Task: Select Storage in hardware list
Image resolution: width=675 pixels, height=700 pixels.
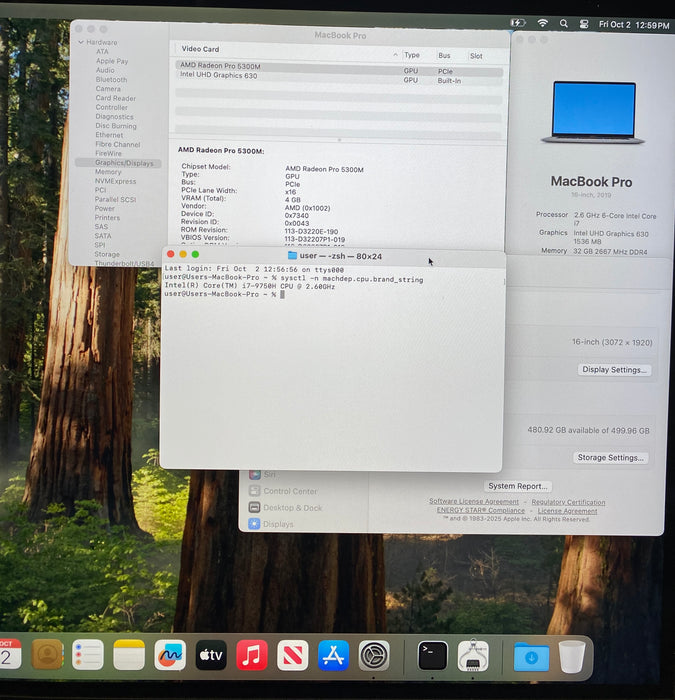Action: (107, 254)
